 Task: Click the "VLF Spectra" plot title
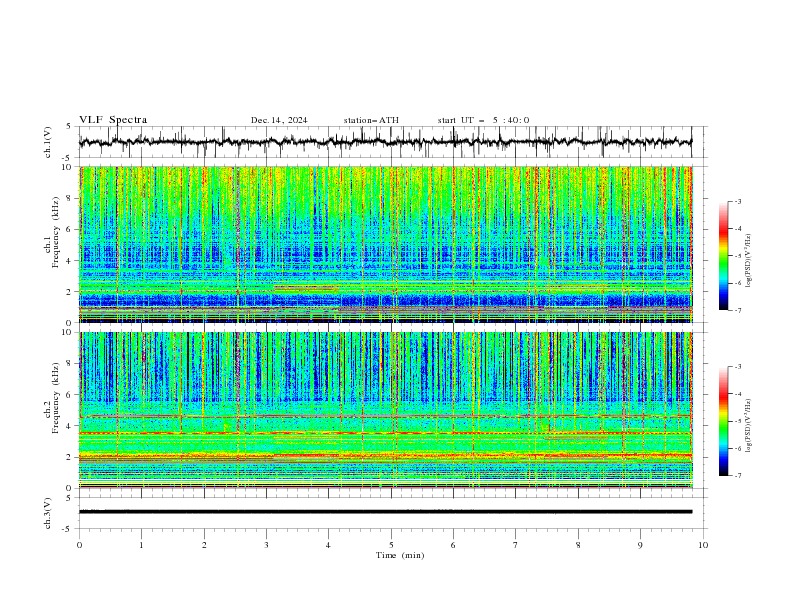(x=113, y=120)
